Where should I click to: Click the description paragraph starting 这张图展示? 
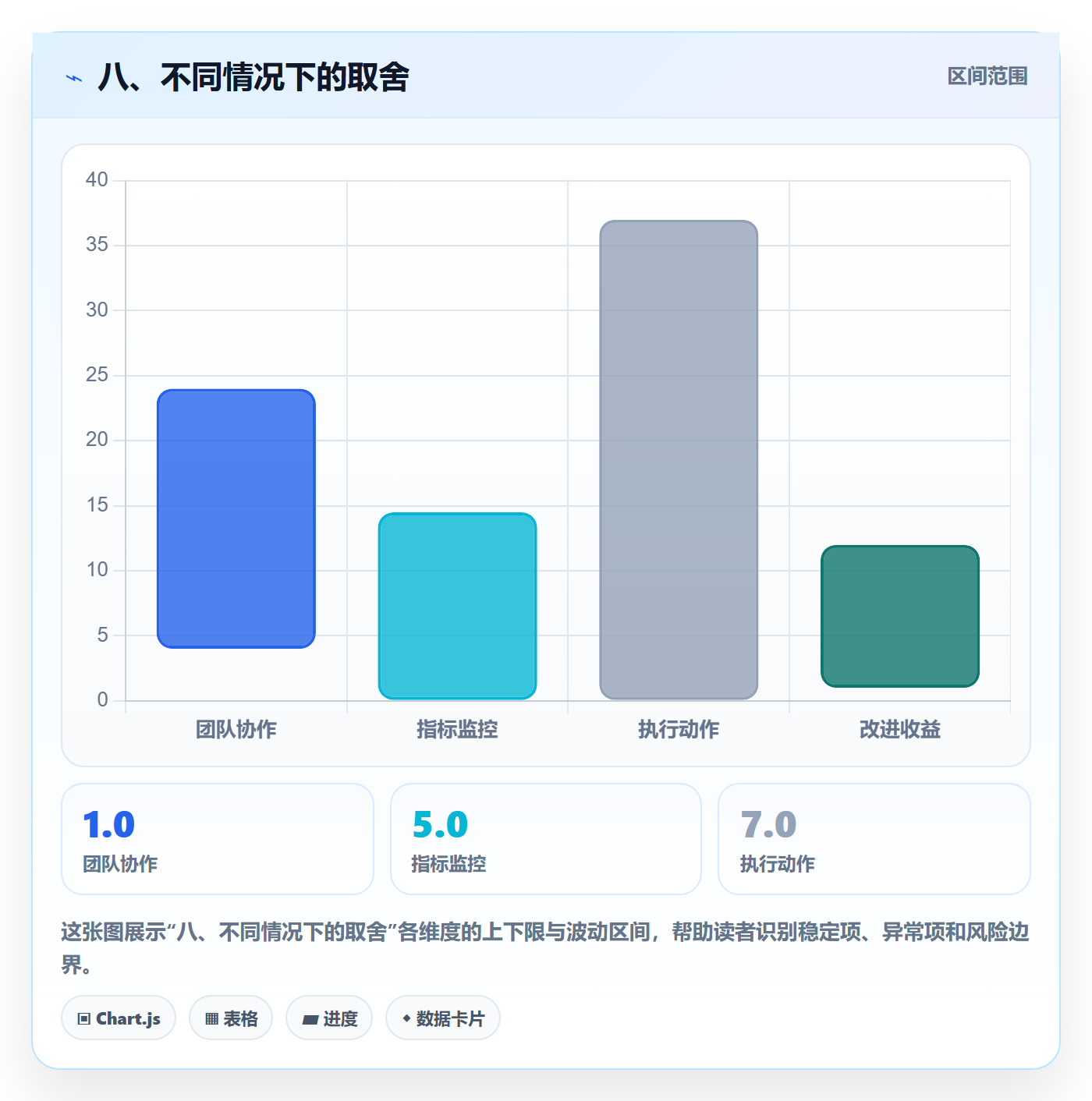pyautogui.click(x=545, y=948)
